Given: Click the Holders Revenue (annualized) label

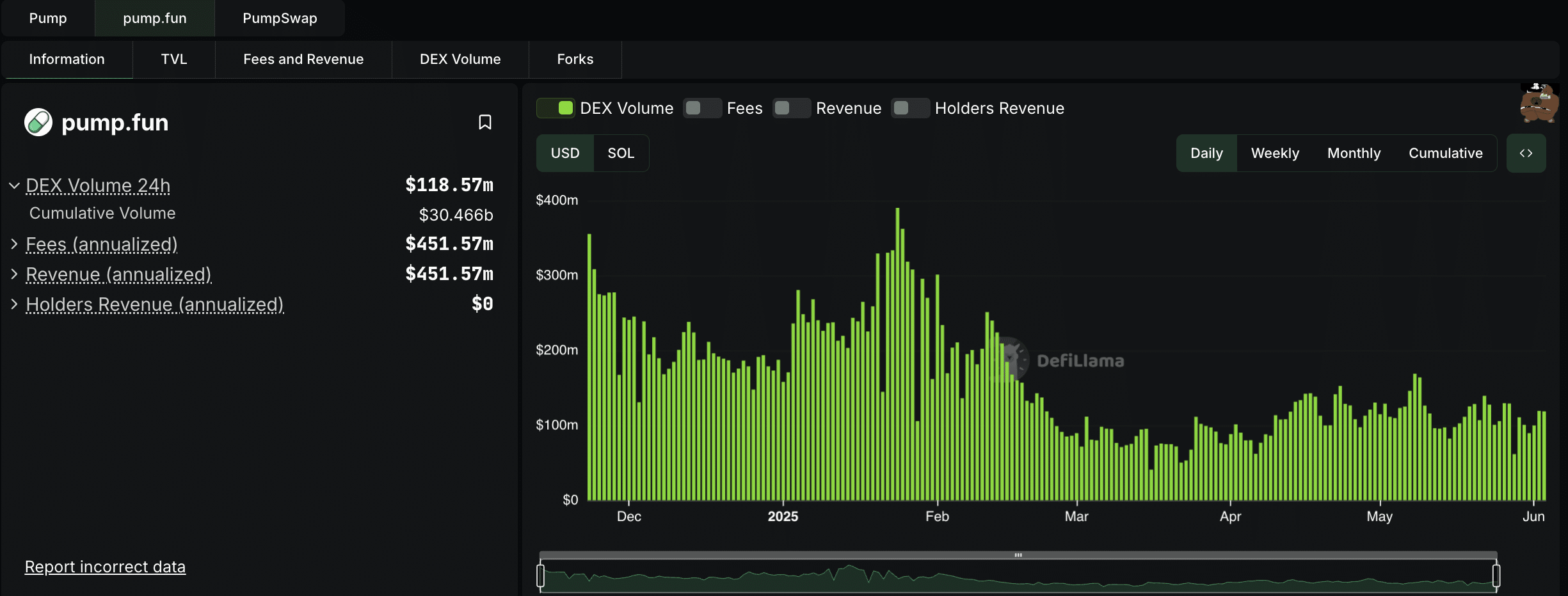Looking at the screenshot, I should pos(155,304).
